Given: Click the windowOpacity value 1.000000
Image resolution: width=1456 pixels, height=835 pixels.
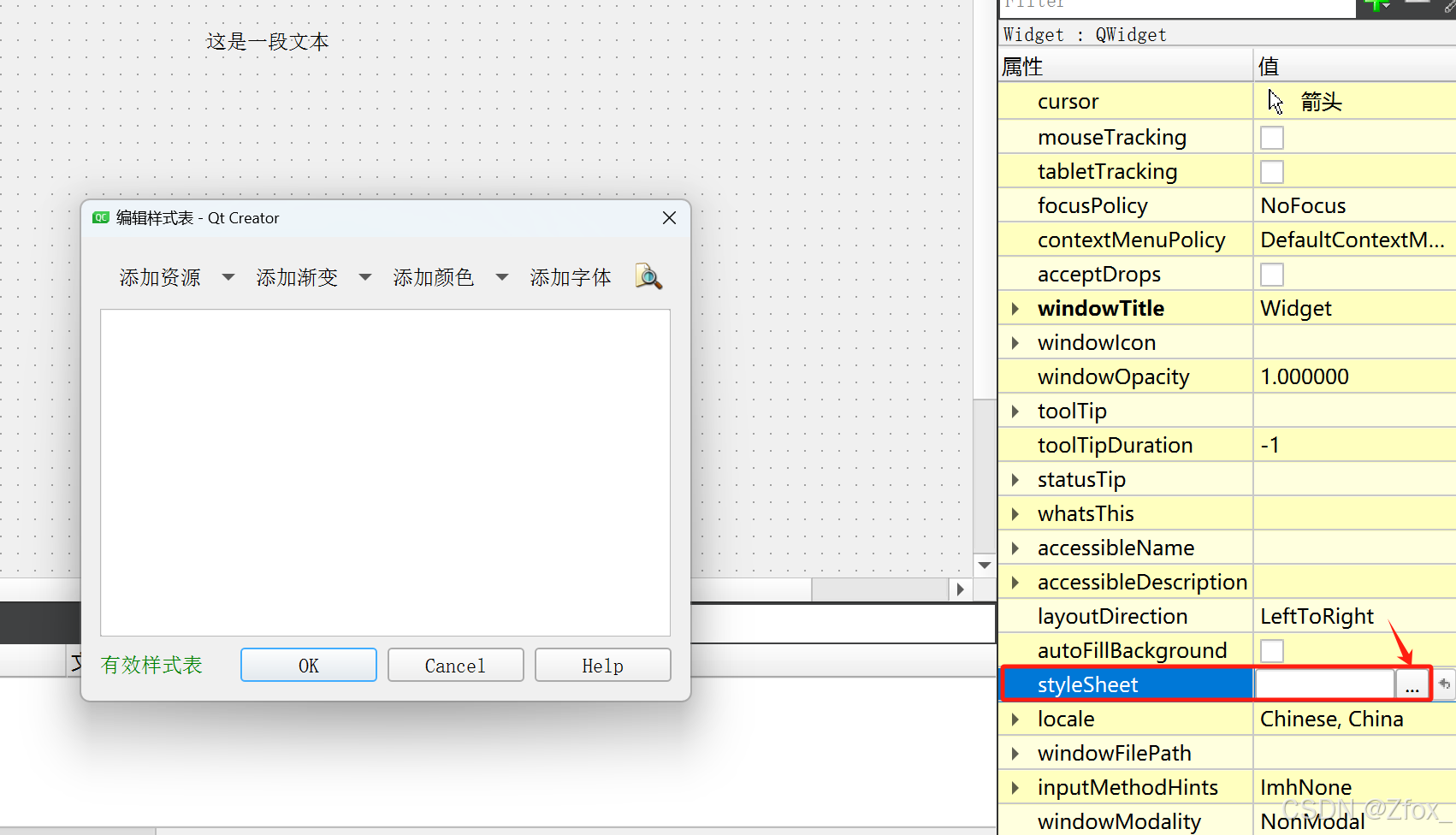Looking at the screenshot, I should tap(1305, 376).
